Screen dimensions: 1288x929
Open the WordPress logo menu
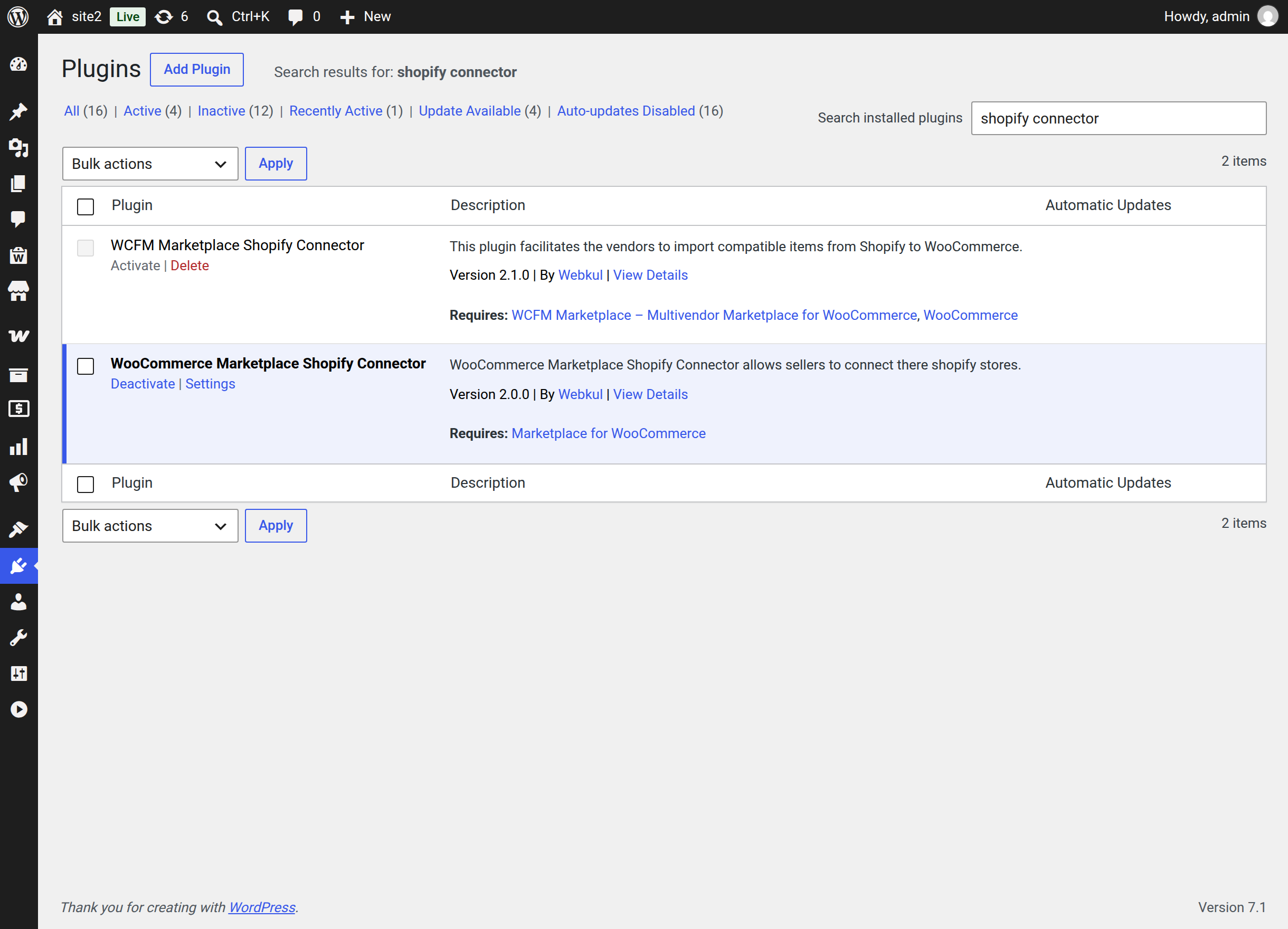[18, 16]
